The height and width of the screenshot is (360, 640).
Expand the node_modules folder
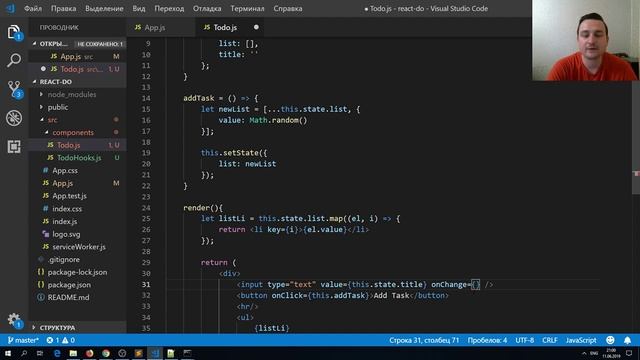pos(72,94)
